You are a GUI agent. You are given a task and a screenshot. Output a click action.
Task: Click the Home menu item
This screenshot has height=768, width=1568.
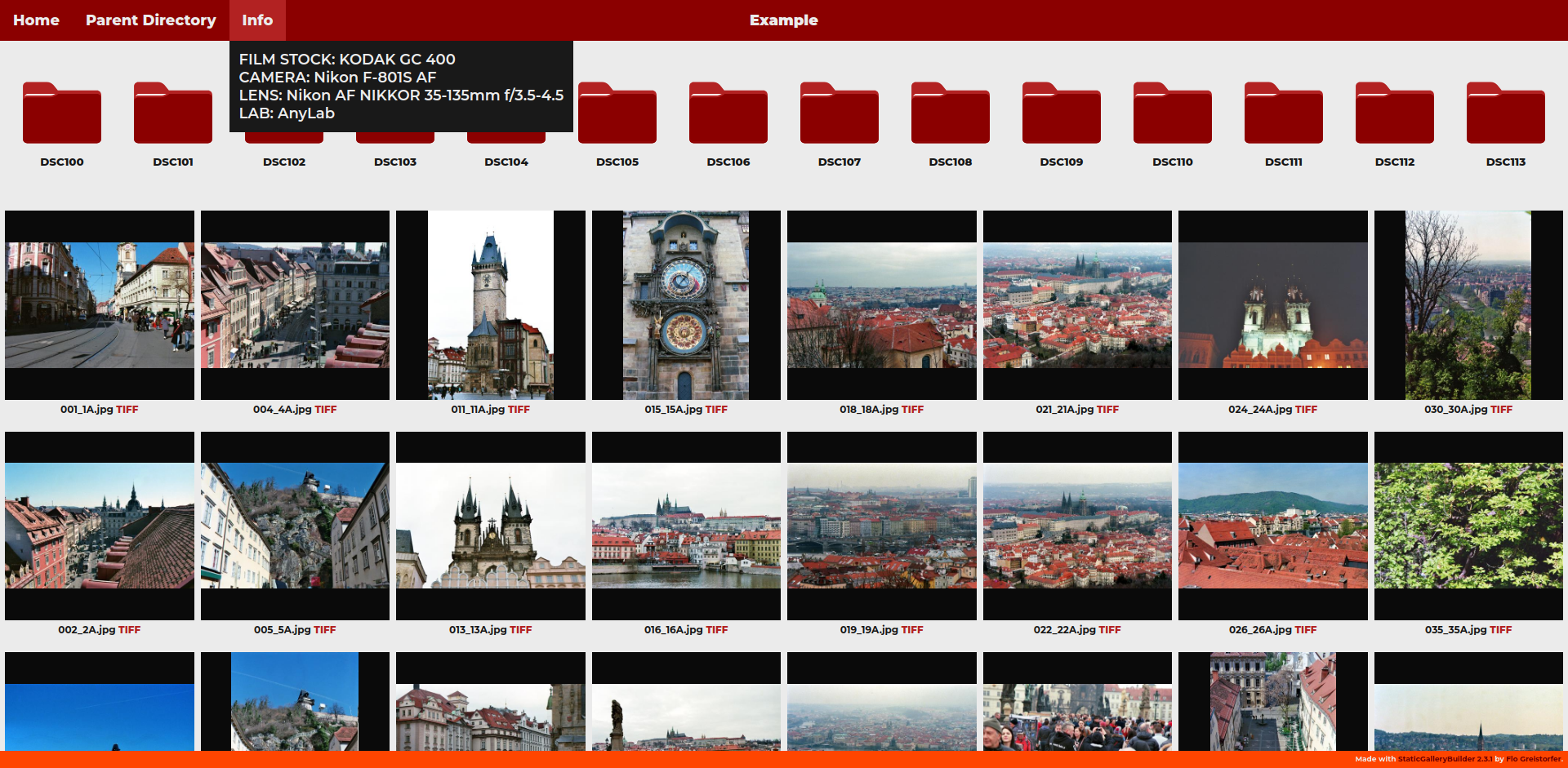pyautogui.click(x=36, y=20)
